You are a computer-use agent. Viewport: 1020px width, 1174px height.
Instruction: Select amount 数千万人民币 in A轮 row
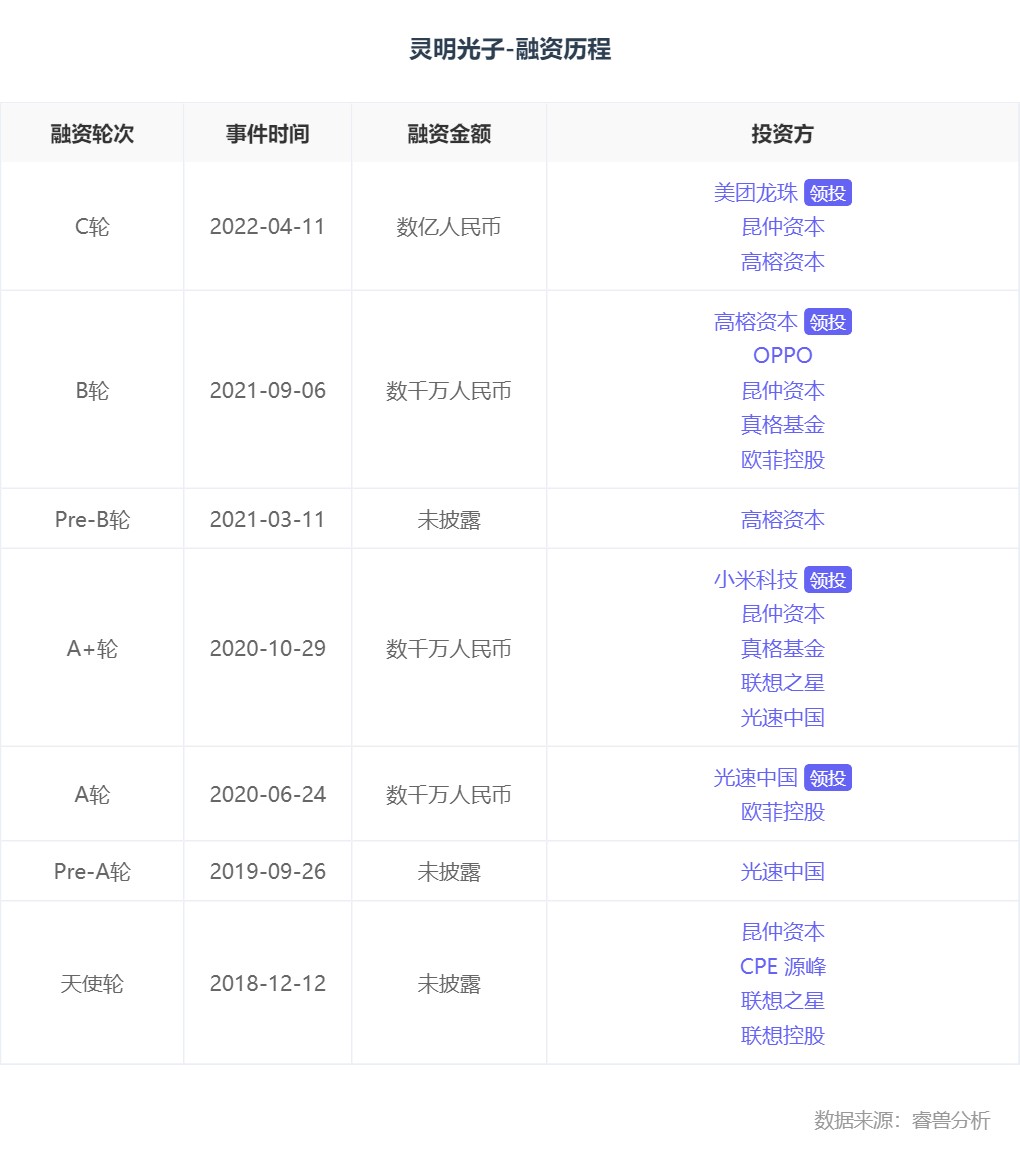pyautogui.click(x=449, y=794)
